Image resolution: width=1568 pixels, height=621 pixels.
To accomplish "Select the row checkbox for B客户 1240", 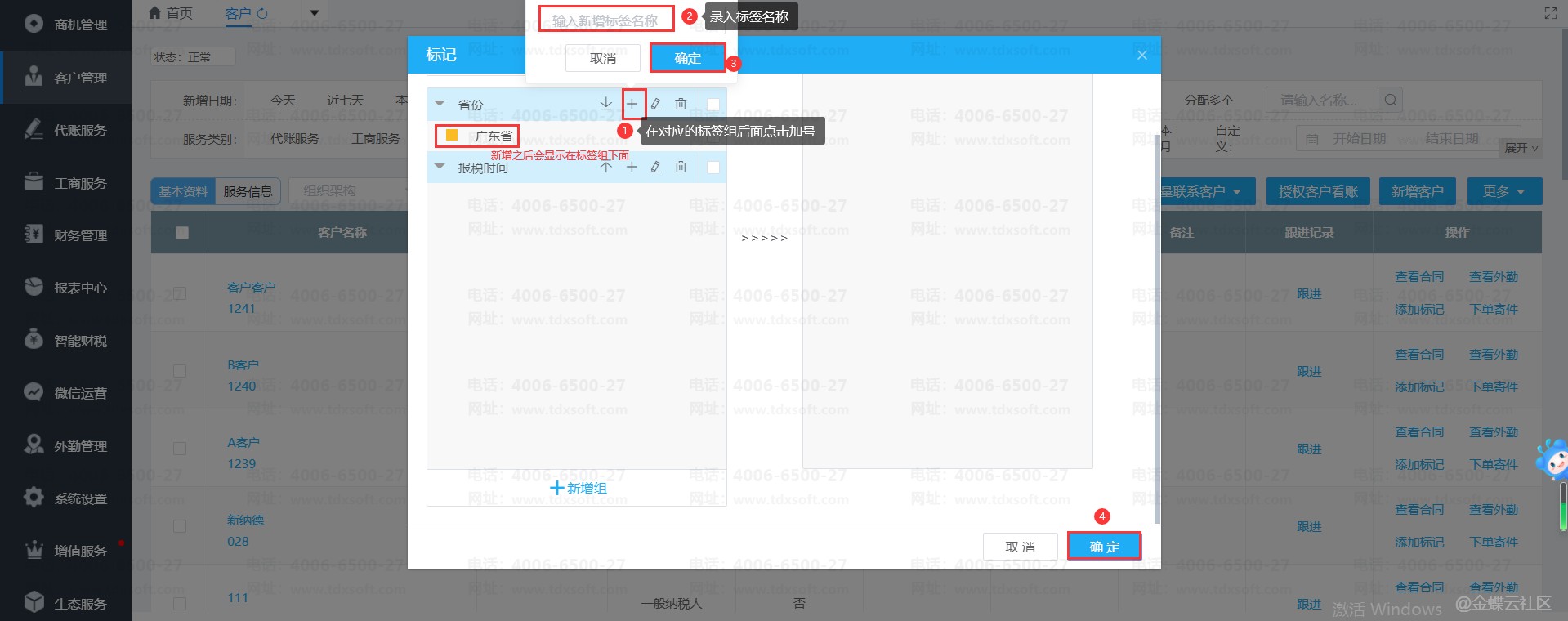I will (181, 371).
